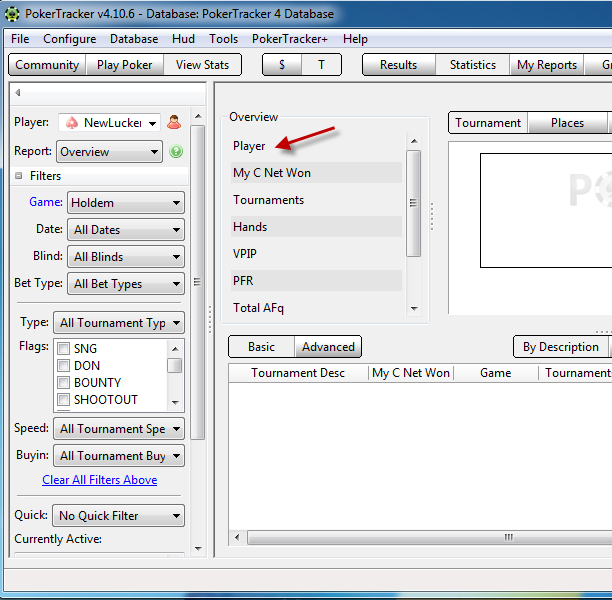Open the Game dropdown set to Holdem
The image size is (612, 600).
click(x=126, y=203)
